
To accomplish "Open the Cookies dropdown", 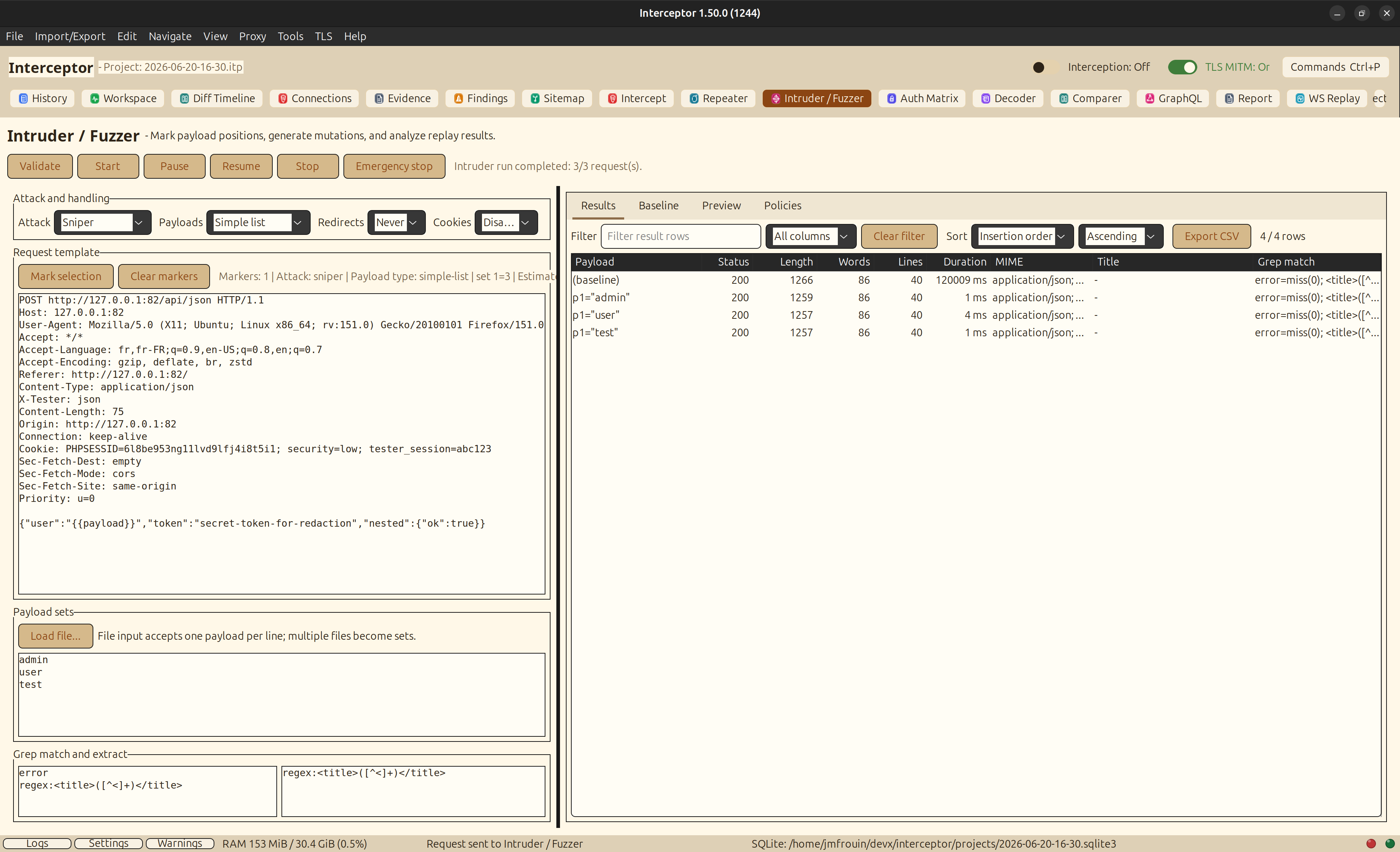I will coord(506,222).
